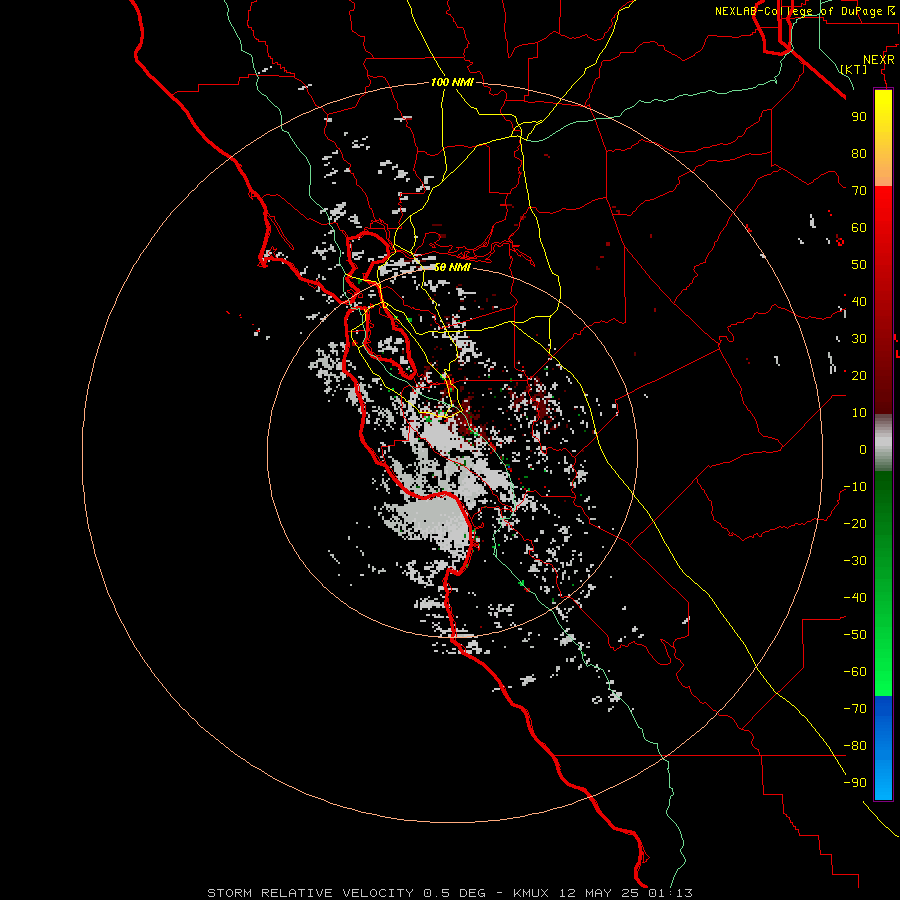
Task: Click the 90 value on velocity scale
Action: pyautogui.click(x=859, y=117)
